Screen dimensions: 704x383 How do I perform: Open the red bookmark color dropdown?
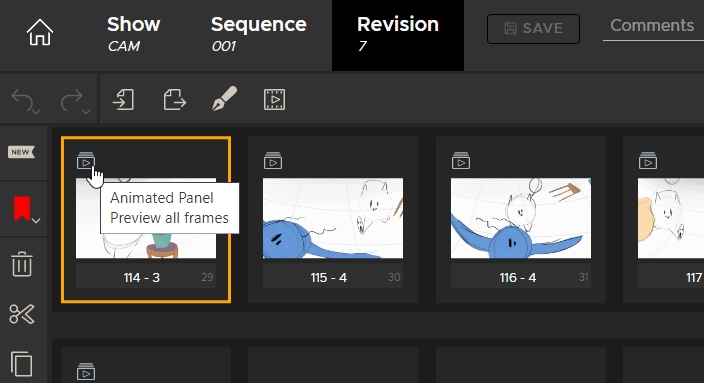tap(36, 220)
